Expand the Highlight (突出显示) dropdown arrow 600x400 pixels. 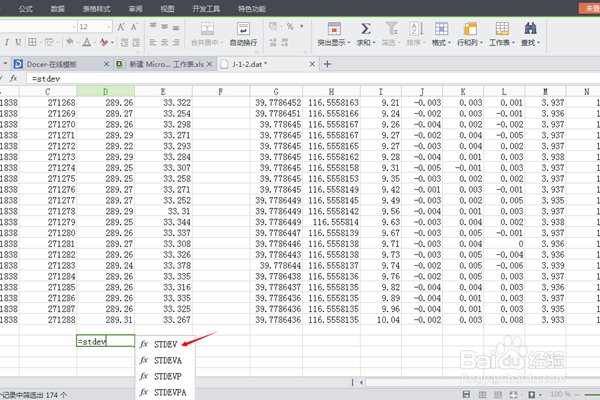pos(349,42)
